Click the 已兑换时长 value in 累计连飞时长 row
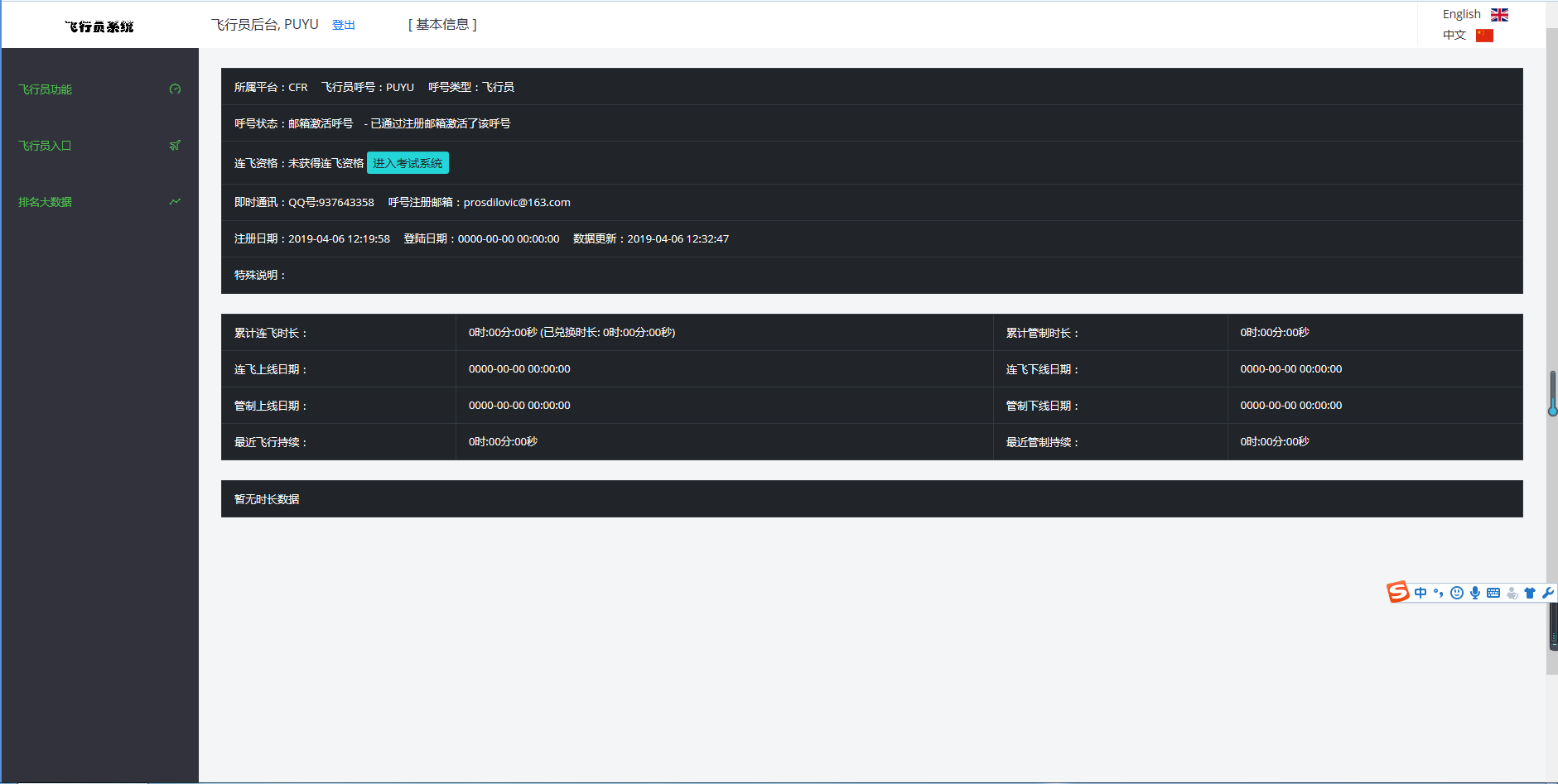Image resolution: width=1558 pixels, height=784 pixels. pos(608,332)
